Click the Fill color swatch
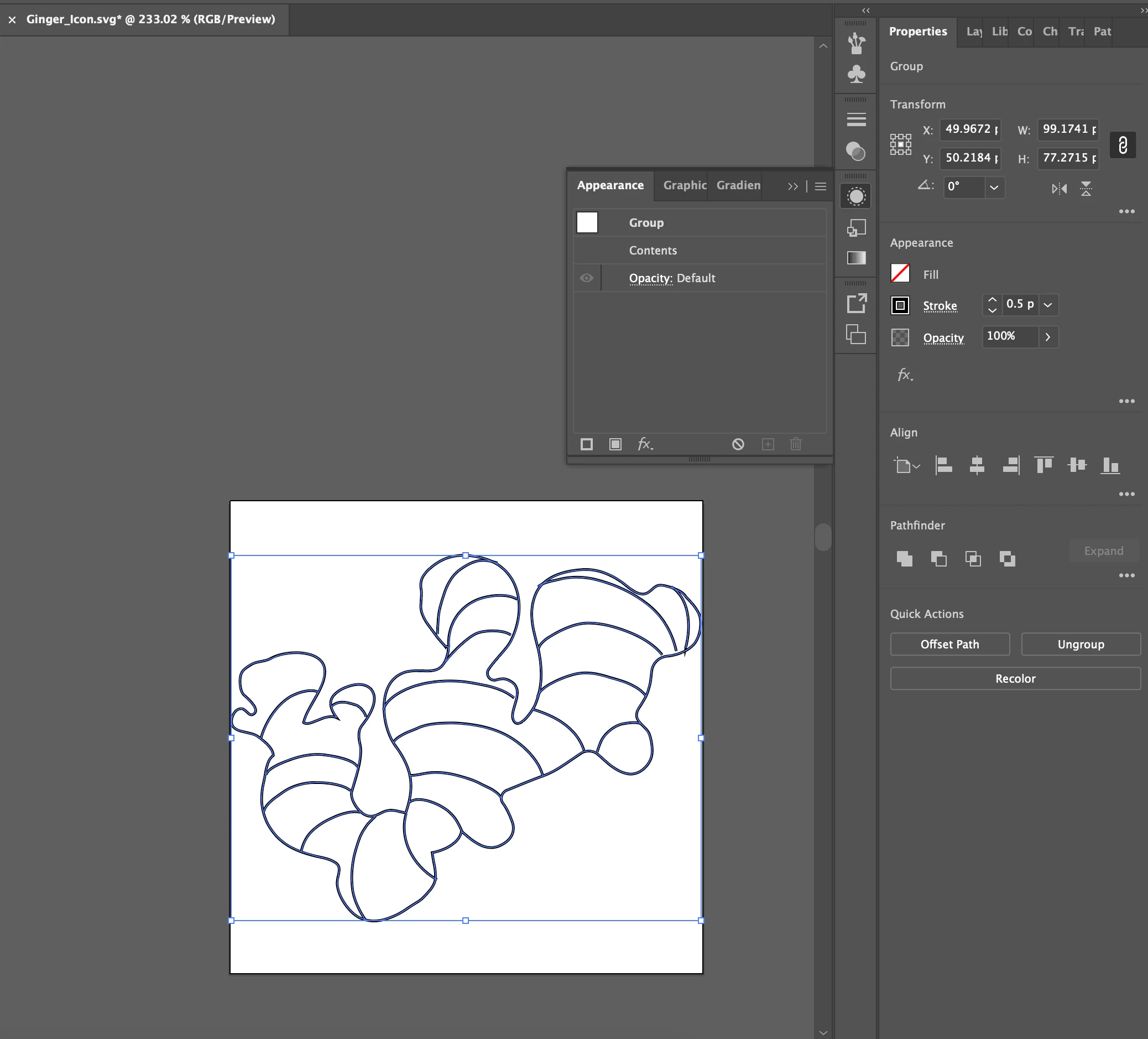Viewport: 1148px width, 1039px height. click(x=900, y=274)
